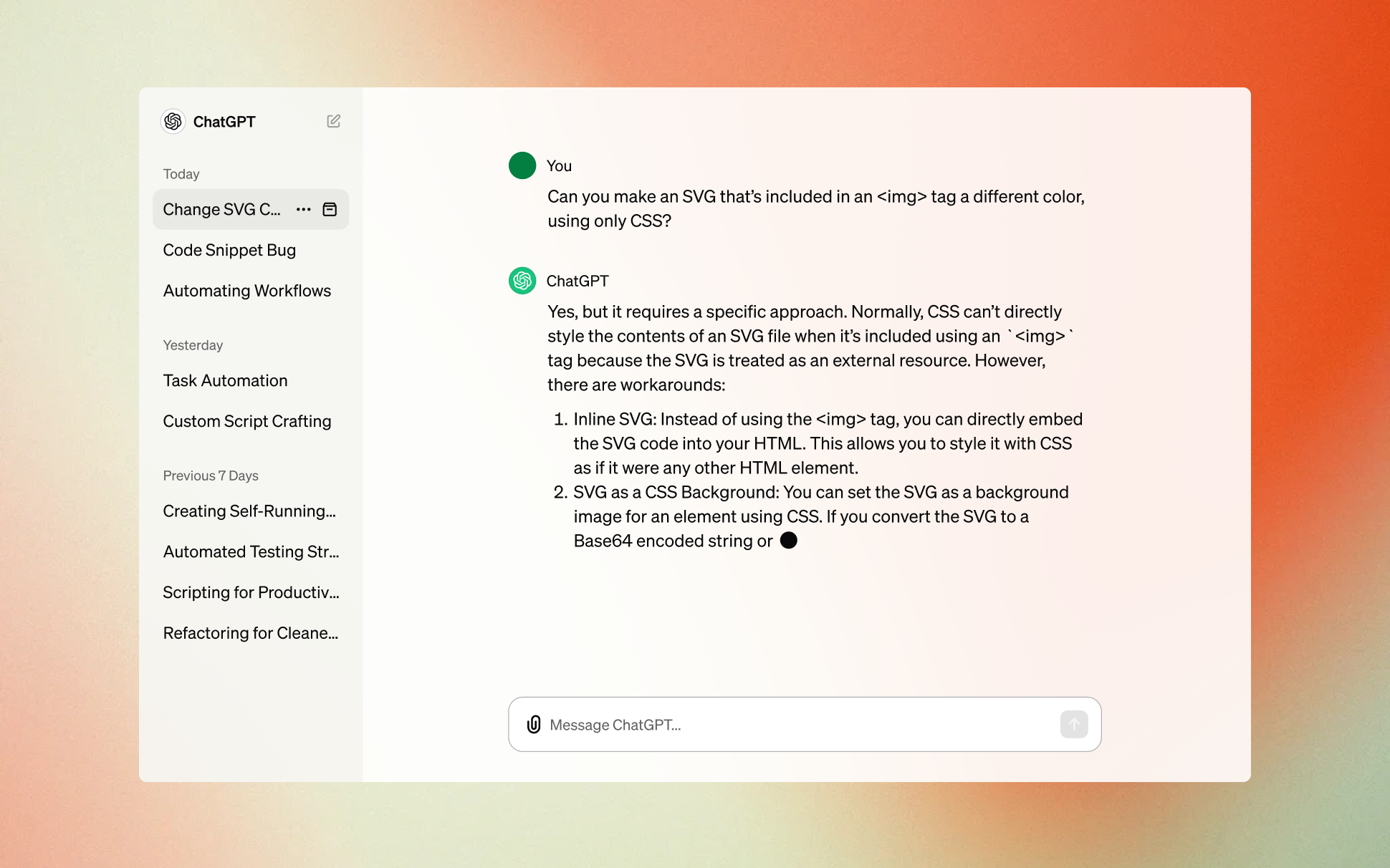Click the ChatGPT logo icon
The width and height of the screenshot is (1390, 868).
pos(173,121)
